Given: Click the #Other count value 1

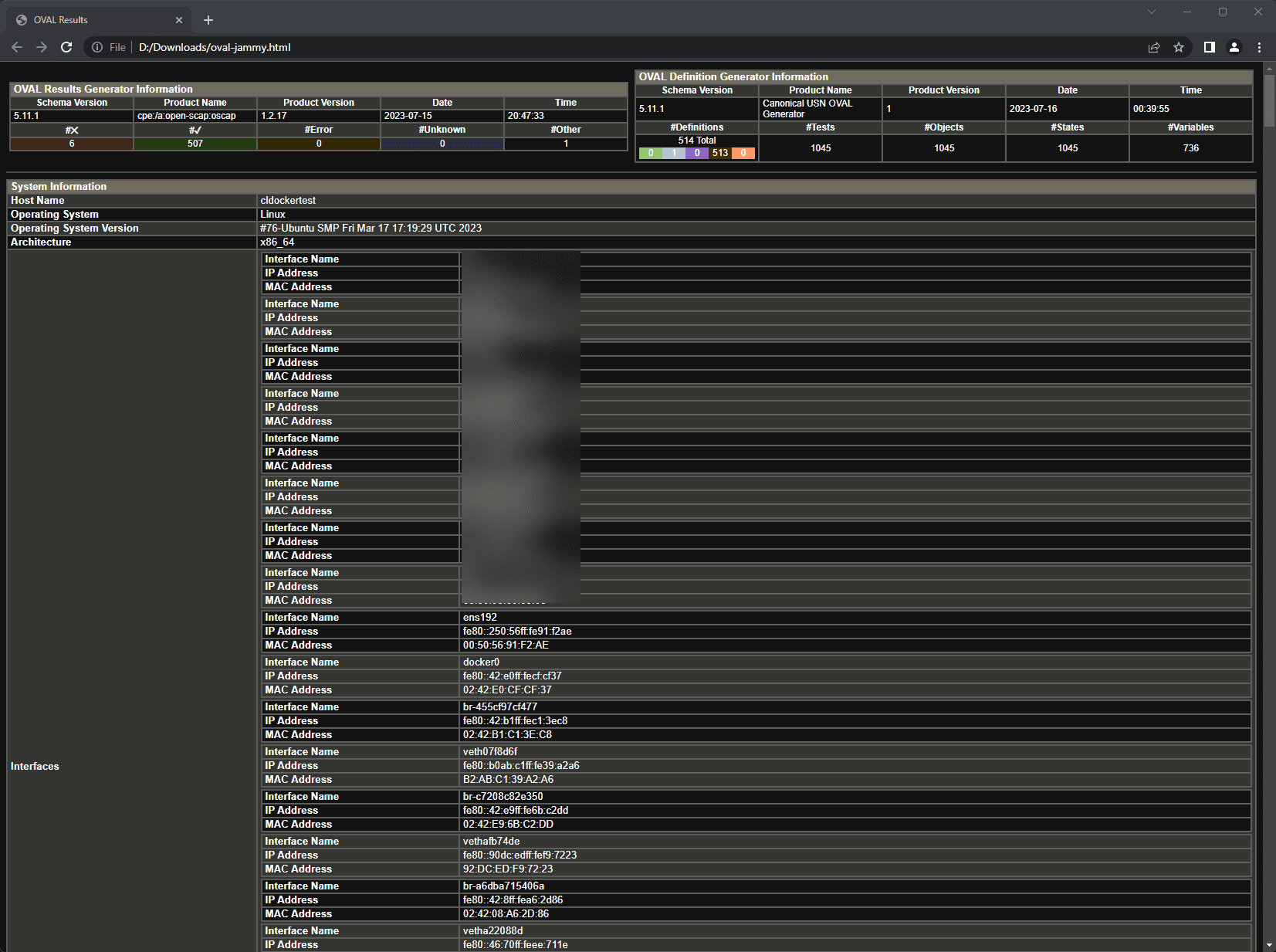Looking at the screenshot, I should point(566,144).
